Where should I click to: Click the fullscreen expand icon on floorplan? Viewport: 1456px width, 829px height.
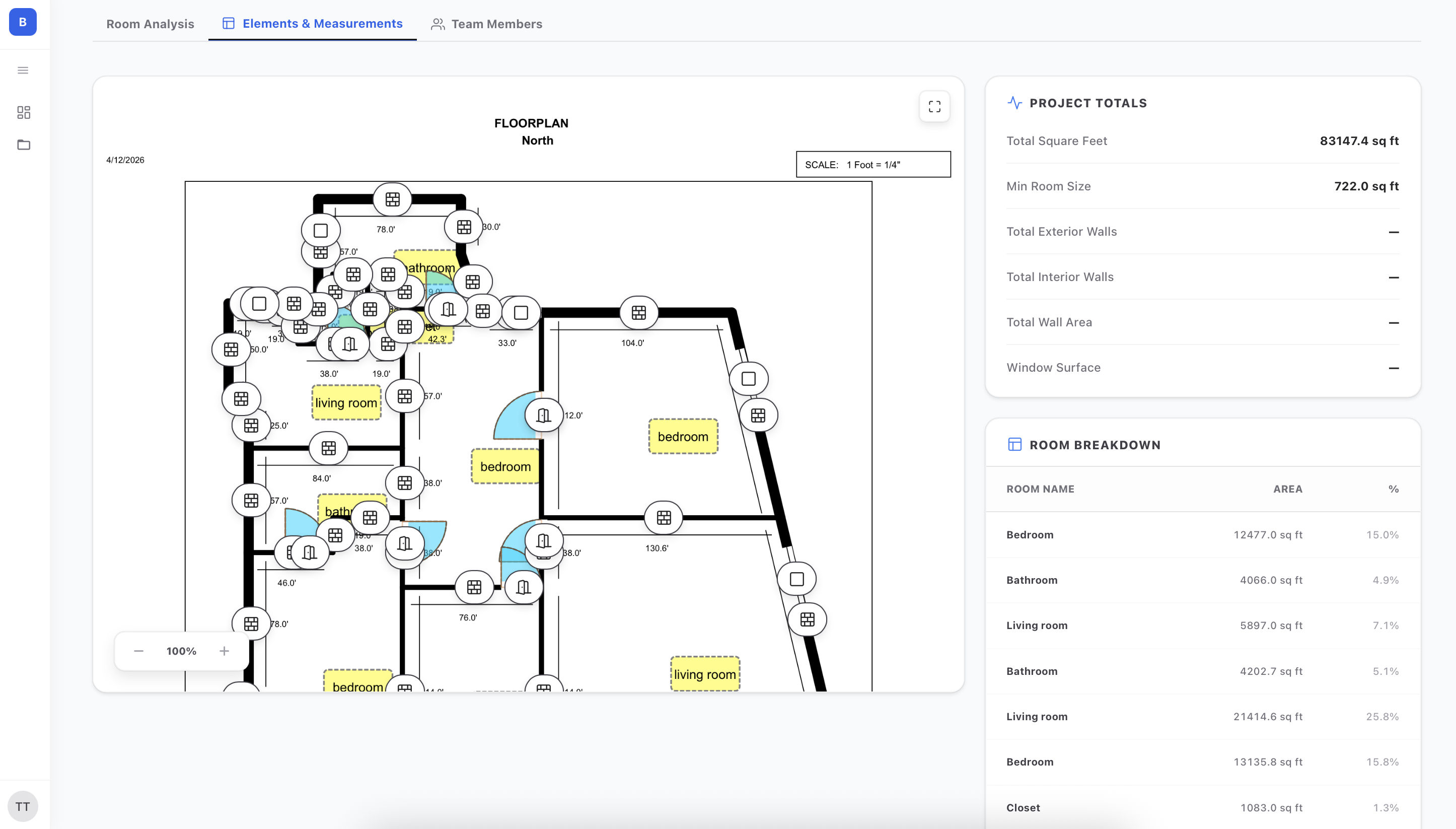934,106
